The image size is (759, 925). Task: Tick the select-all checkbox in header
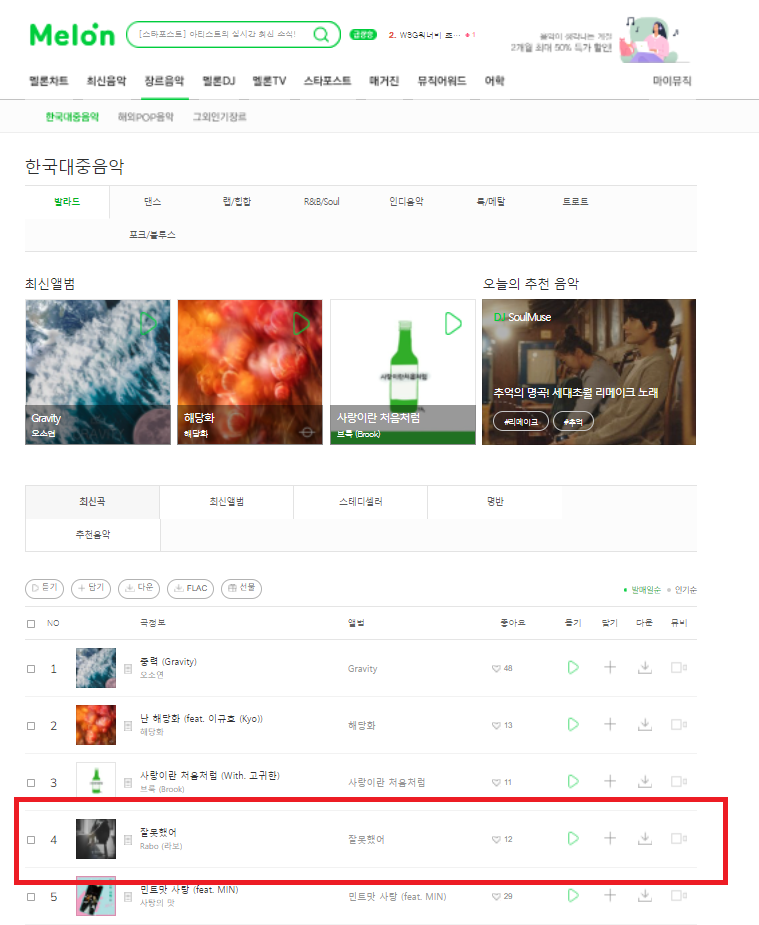tap(31, 624)
